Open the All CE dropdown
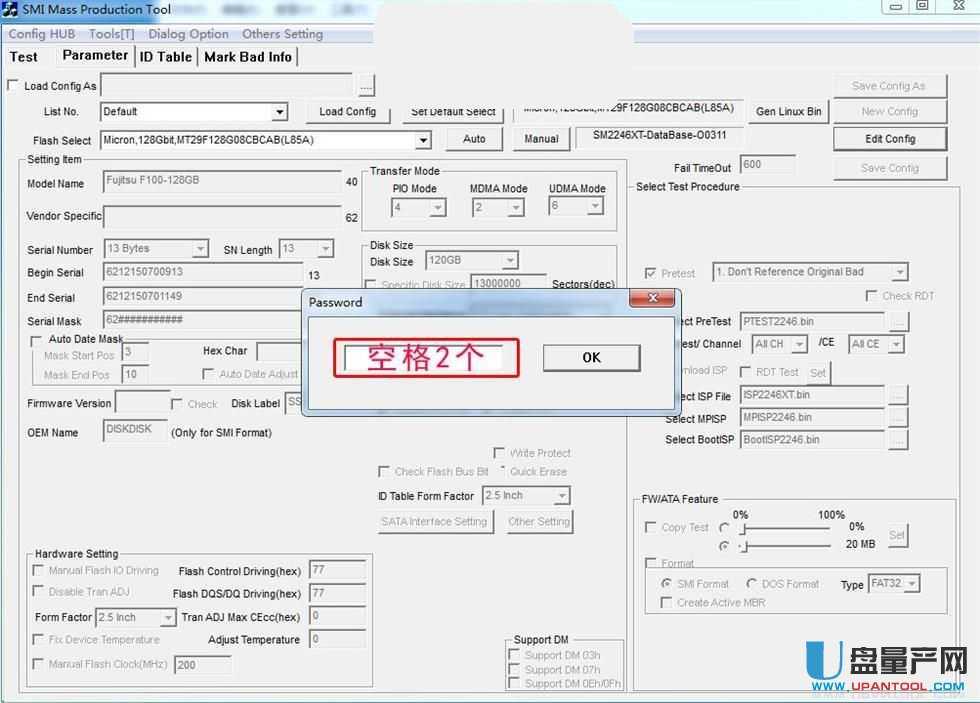This screenshot has height=703, width=980. [x=896, y=344]
